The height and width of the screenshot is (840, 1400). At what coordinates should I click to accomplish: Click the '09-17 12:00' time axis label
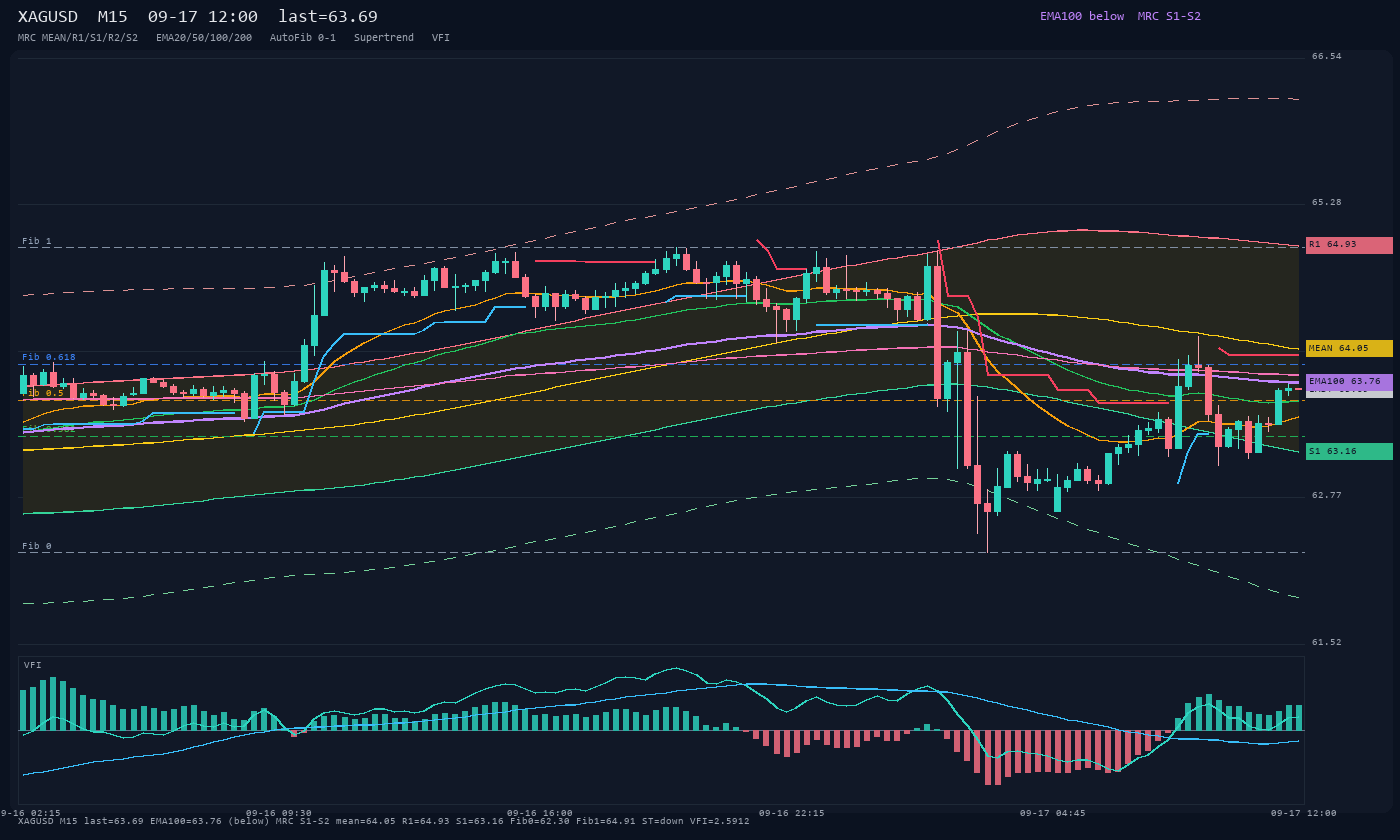pos(1304,813)
